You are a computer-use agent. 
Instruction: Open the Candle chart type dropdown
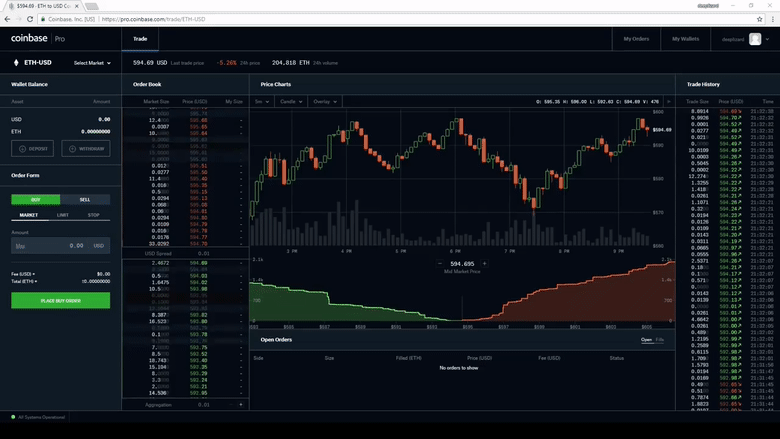[291, 101]
